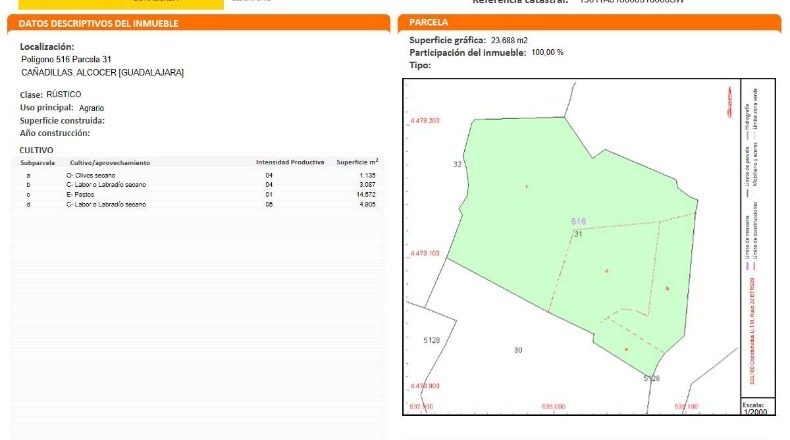
Task: Click neighboring parcel label '30' on the map
Action: pyautogui.click(x=518, y=350)
